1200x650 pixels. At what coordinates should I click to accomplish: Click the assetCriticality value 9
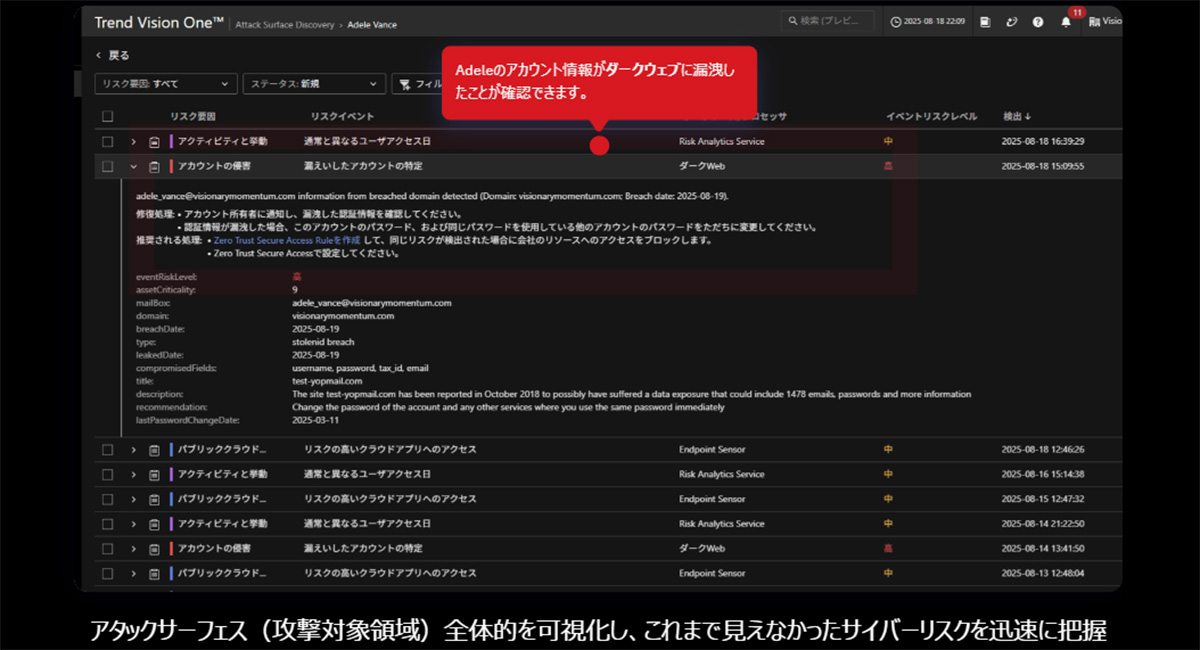click(x=295, y=289)
